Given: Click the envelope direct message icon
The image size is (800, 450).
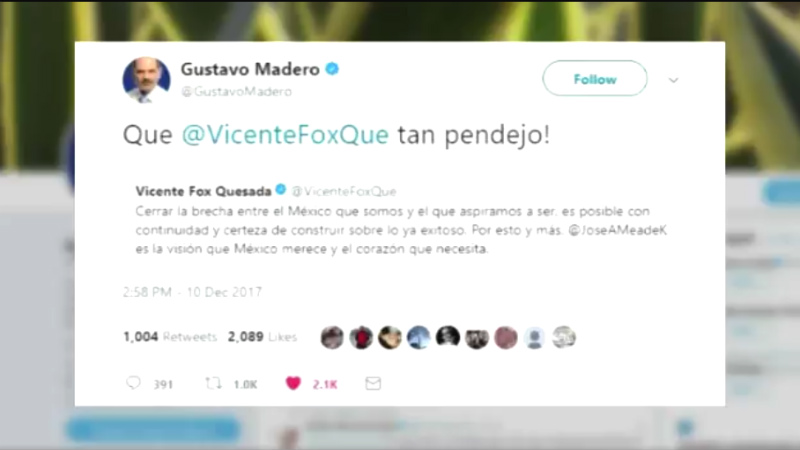Looking at the screenshot, I should tap(373, 383).
